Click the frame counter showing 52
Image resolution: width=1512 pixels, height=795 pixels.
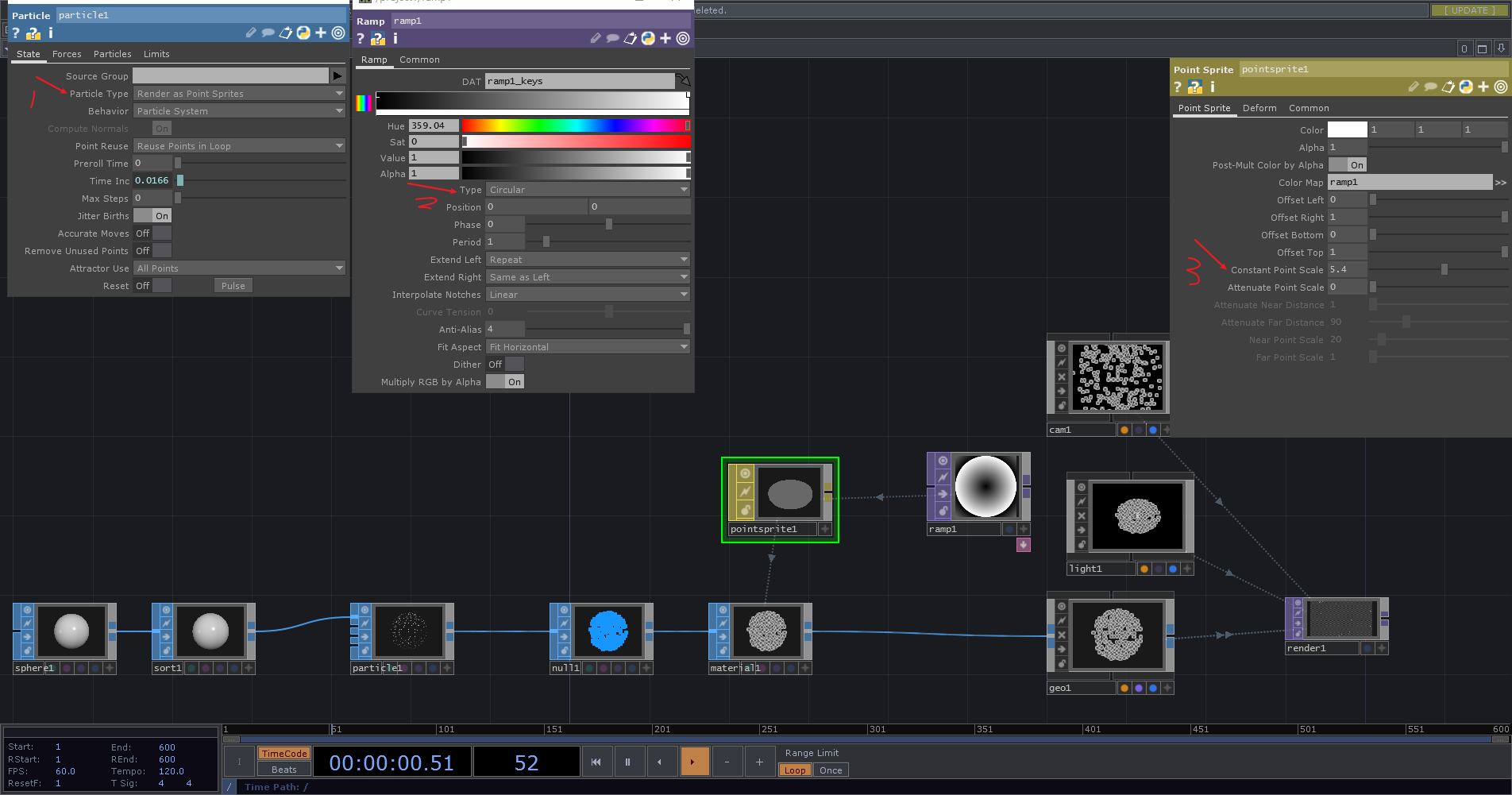pos(526,762)
